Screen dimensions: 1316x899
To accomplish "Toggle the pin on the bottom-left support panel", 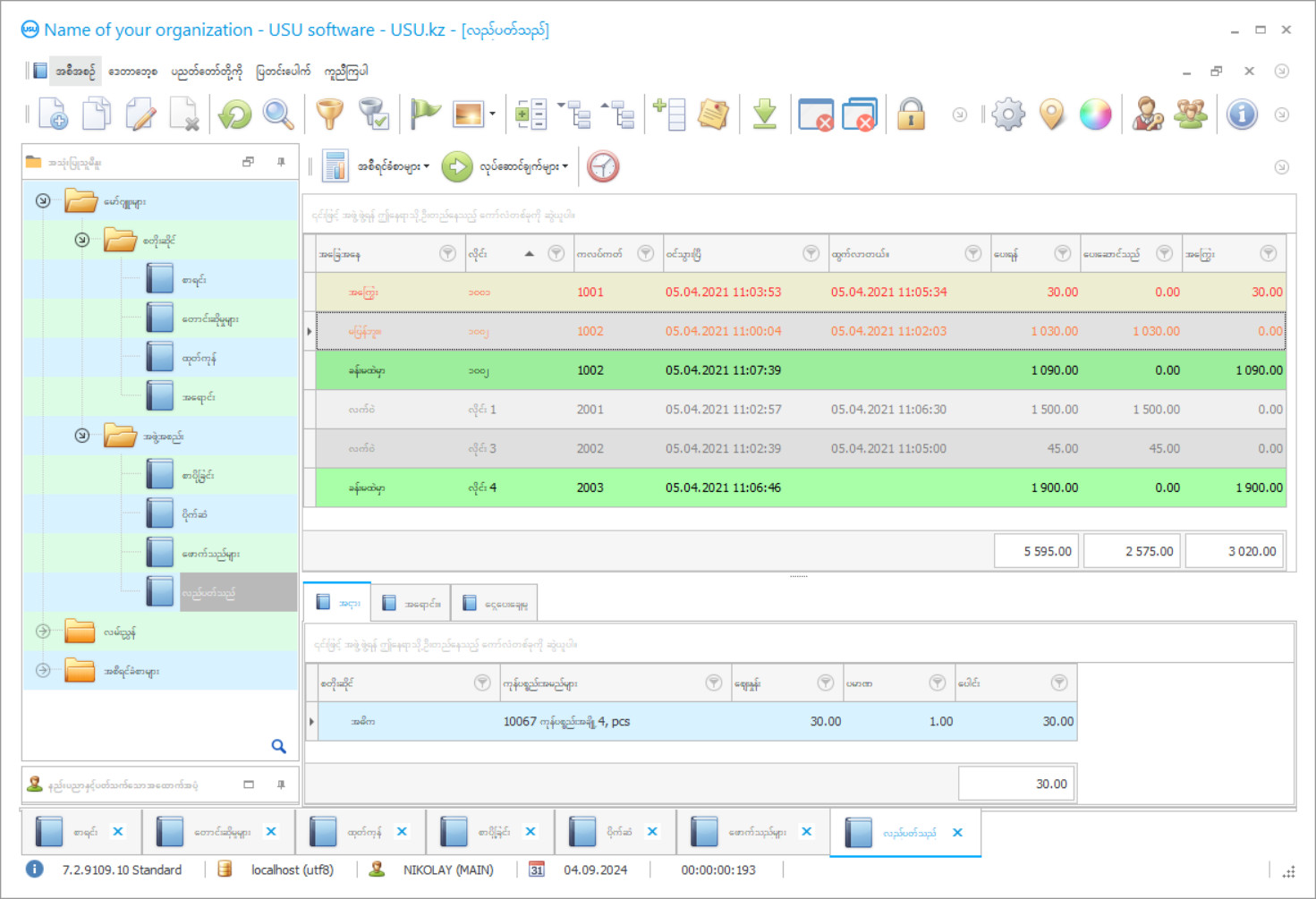I will click(x=281, y=785).
